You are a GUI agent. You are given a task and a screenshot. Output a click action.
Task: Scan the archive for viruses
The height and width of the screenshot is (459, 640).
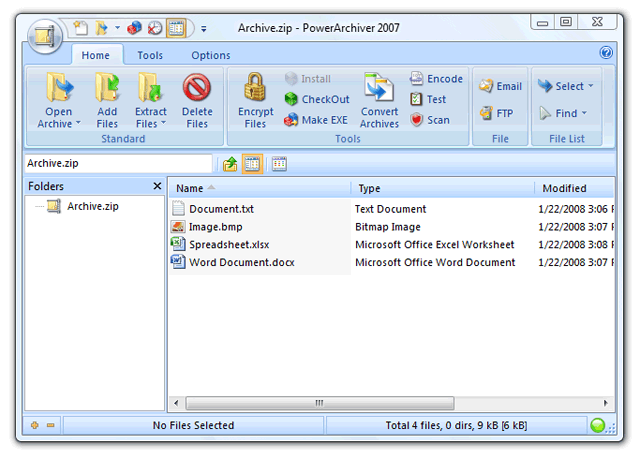tap(429, 120)
